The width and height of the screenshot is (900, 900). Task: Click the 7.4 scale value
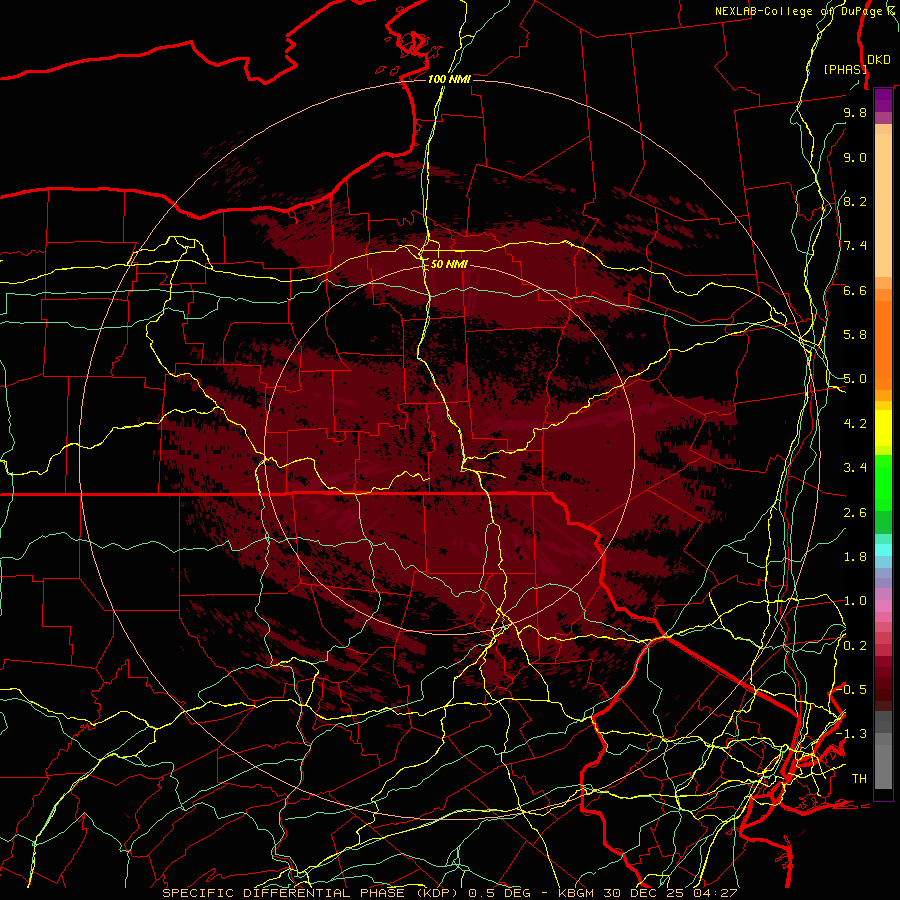coord(855,246)
